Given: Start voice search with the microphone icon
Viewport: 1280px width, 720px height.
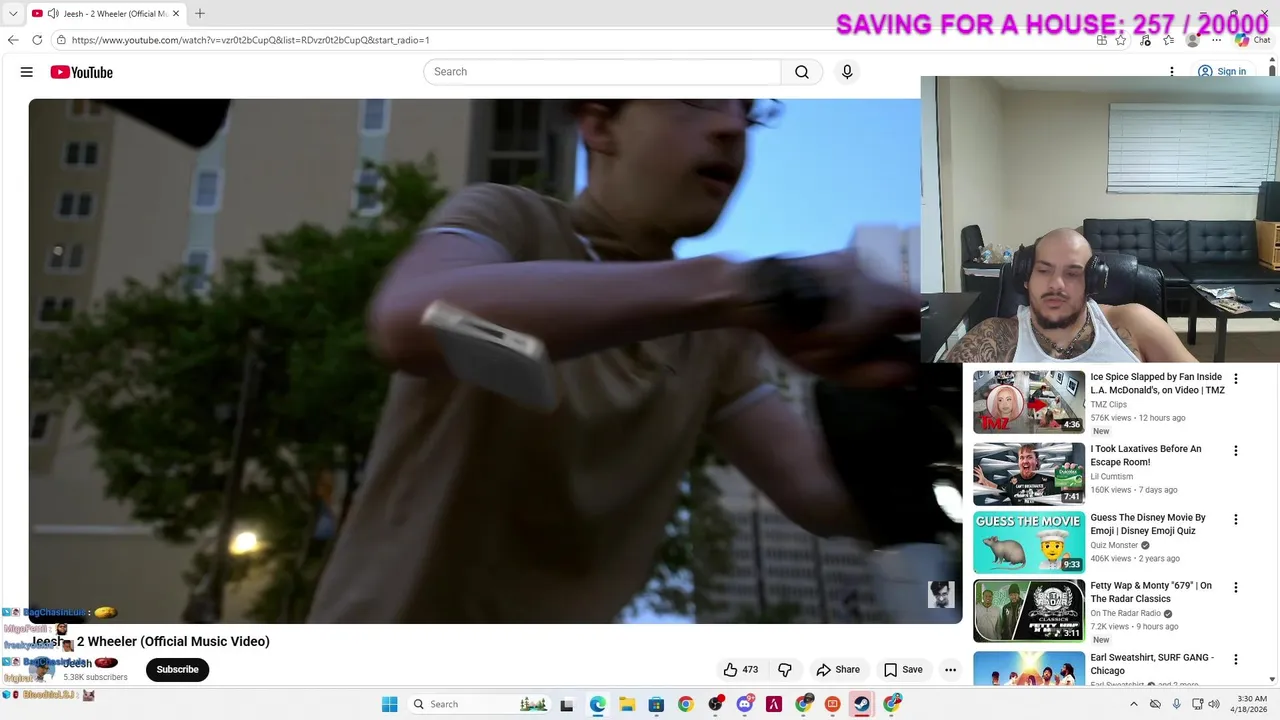Looking at the screenshot, I should [x=847, y=72].
